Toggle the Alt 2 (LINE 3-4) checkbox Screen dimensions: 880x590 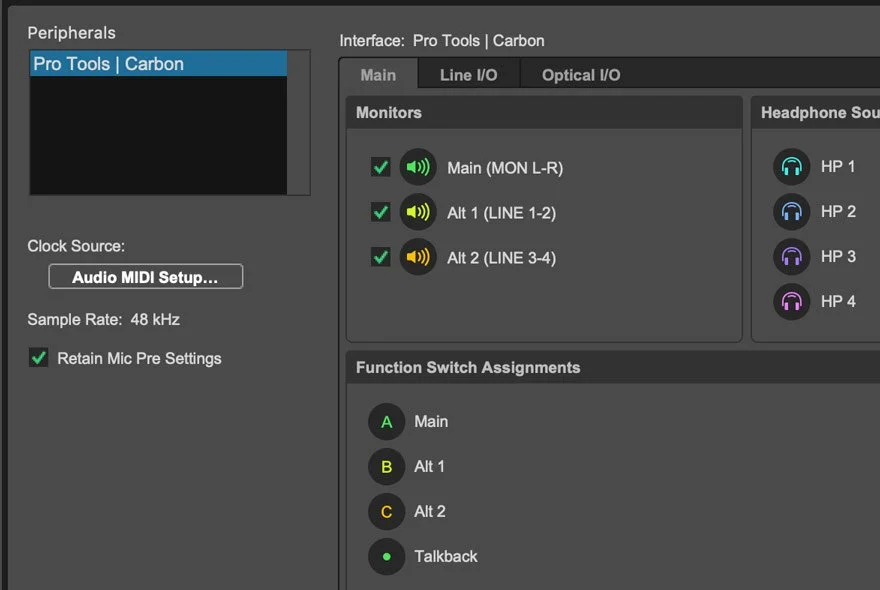click(380, 257)
